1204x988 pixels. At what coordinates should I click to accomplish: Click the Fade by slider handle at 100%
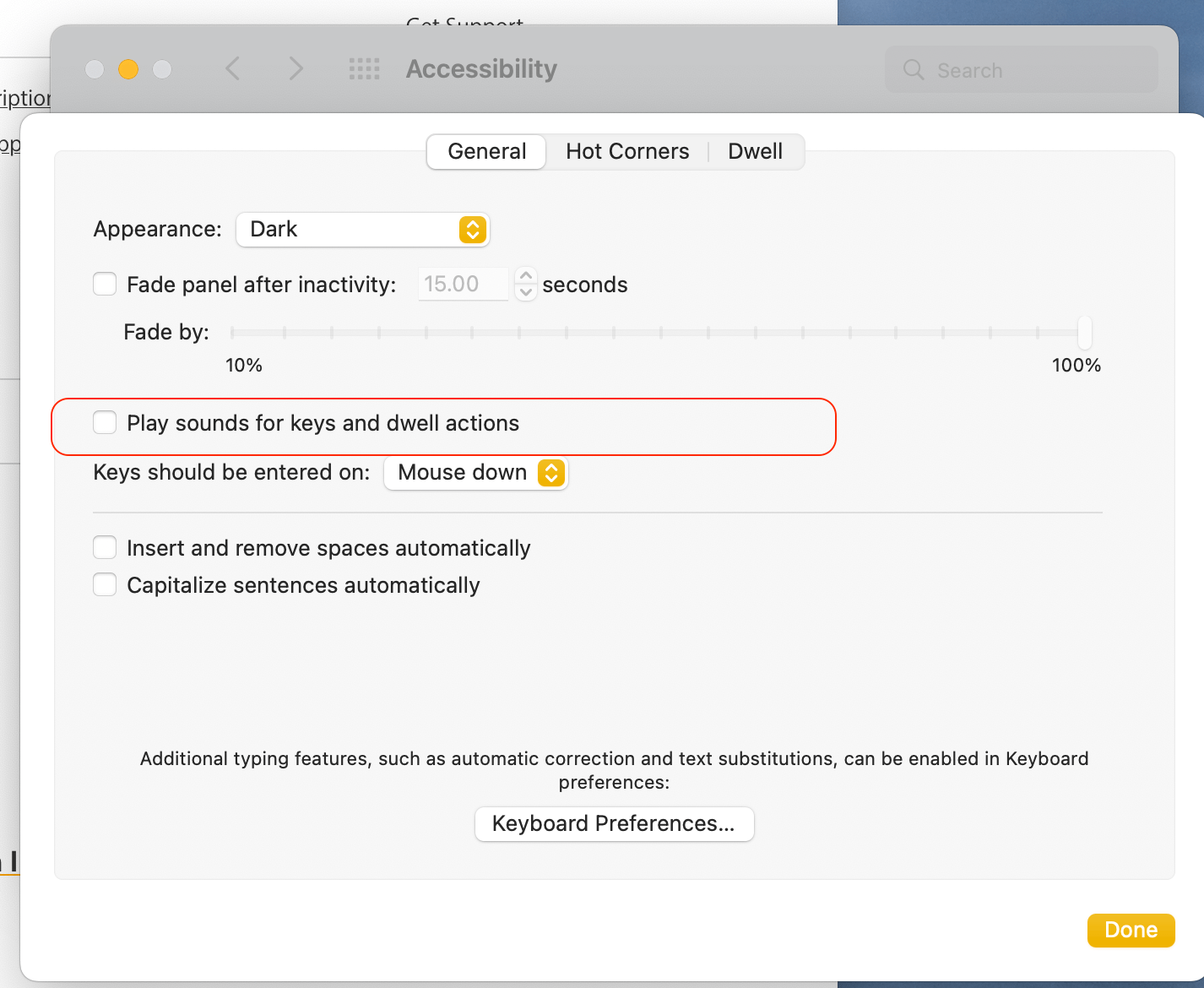pyautogui.click(x=1085, y=333)
